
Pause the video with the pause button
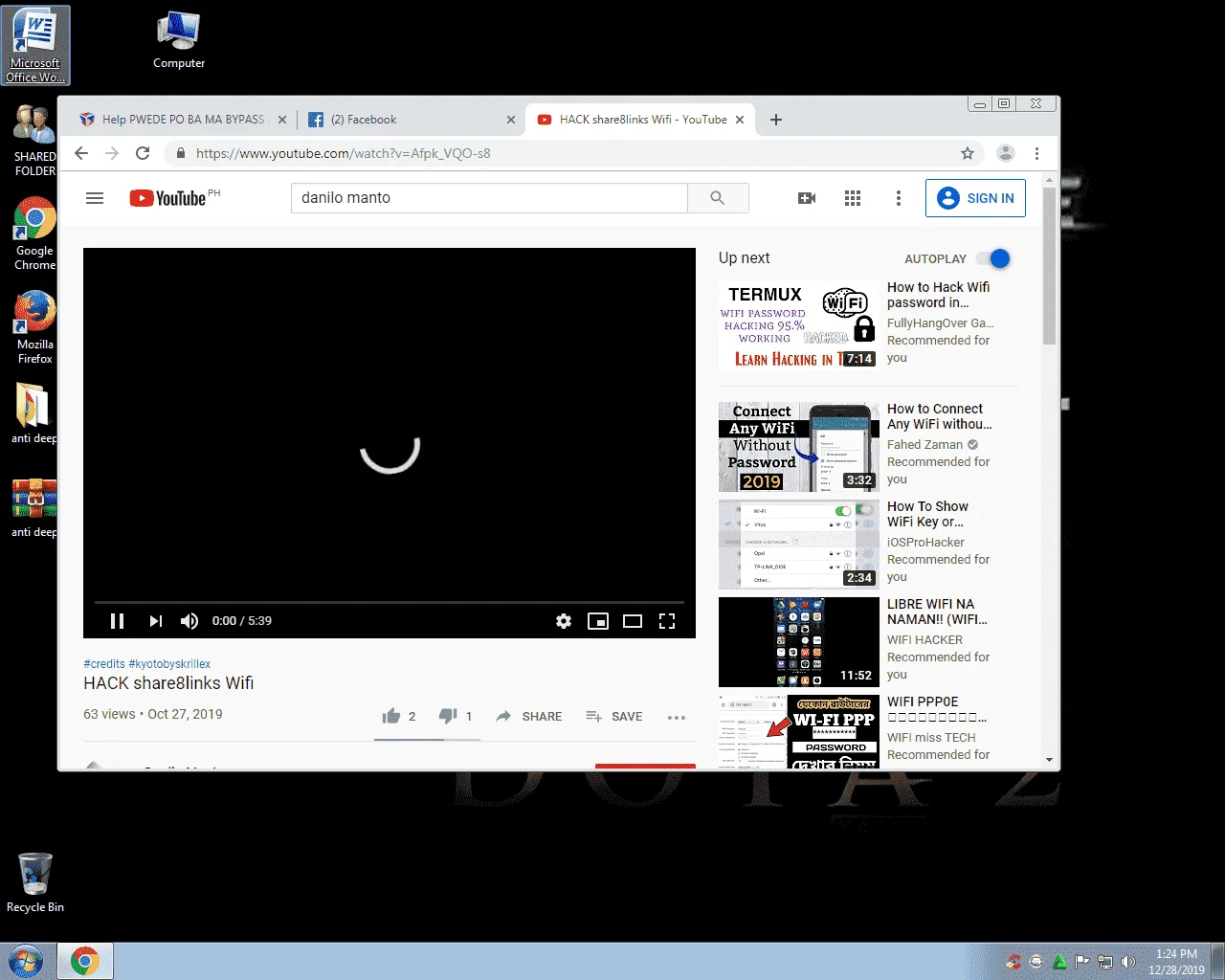coord(118,621)
